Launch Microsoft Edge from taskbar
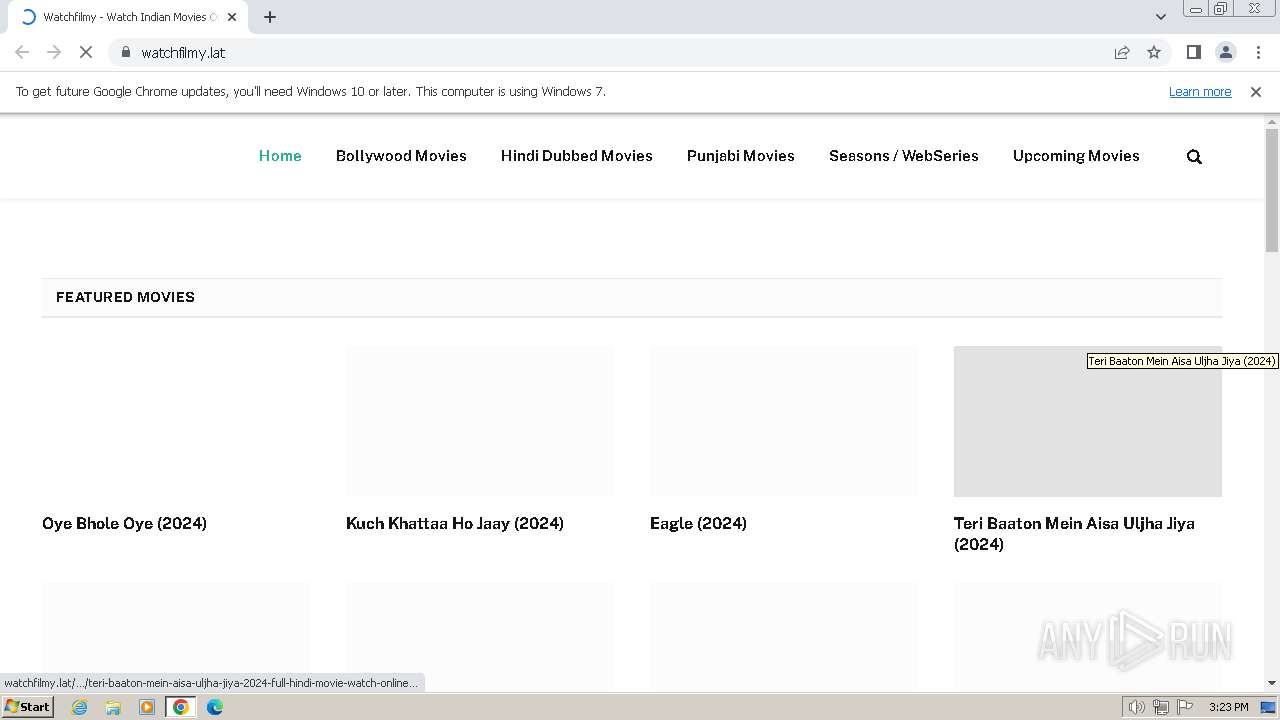This screenshot has width=1280, height=720. point(215,707)
